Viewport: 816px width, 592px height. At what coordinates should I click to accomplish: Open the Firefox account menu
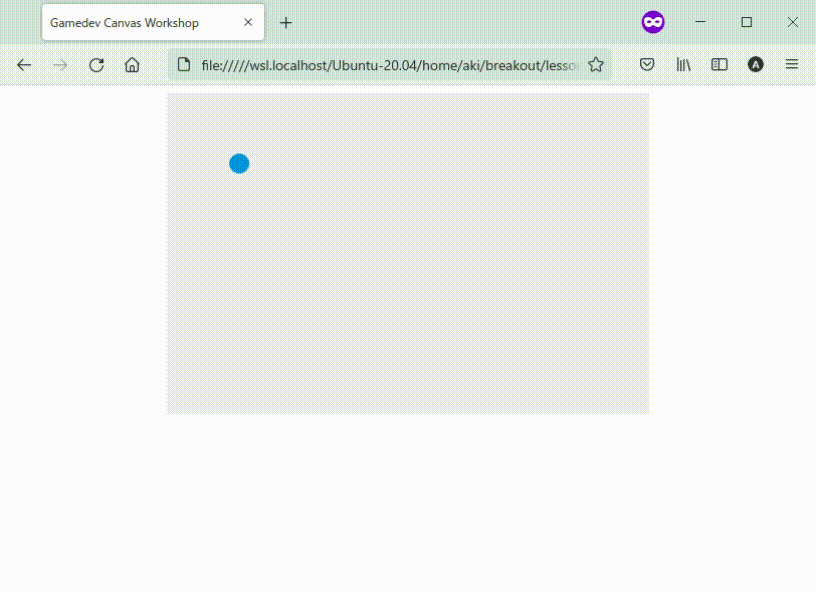click(755, 65)
